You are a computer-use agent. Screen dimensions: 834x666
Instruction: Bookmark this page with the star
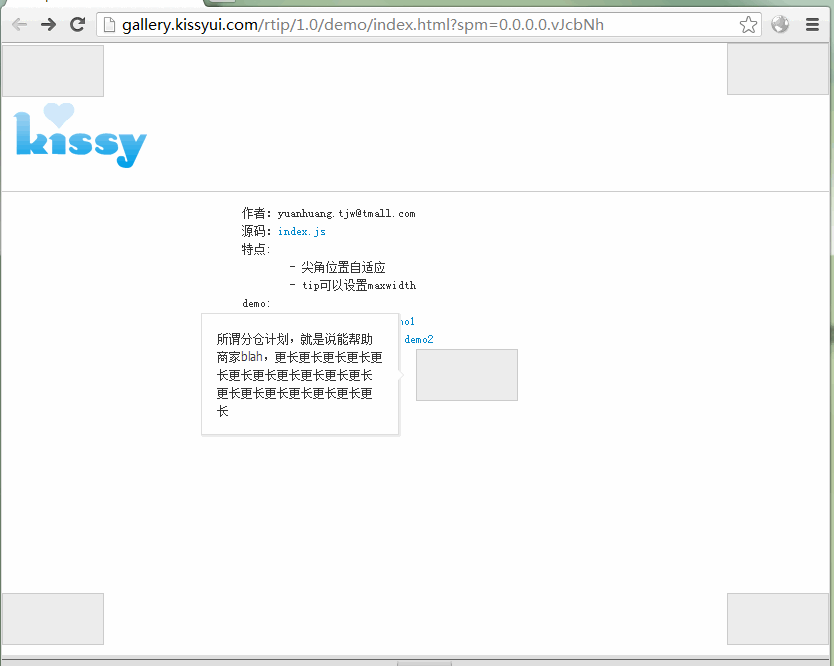(x=748, y=25)
